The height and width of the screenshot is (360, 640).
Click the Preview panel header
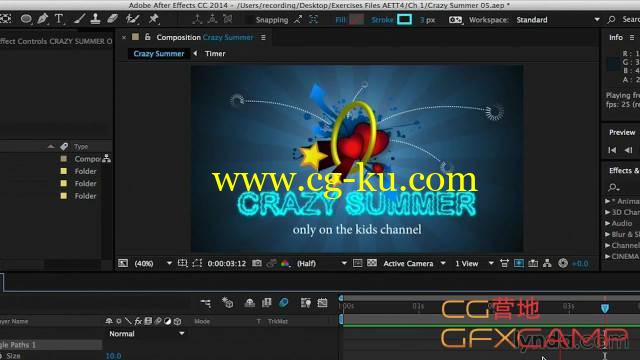pos(622,132)
